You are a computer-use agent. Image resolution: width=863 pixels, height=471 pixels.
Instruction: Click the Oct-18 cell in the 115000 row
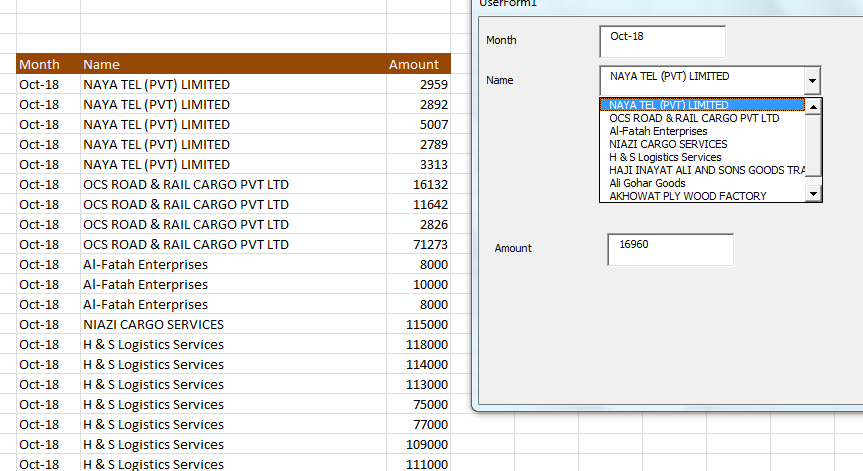pyautogui.click(x=48, y=324)
